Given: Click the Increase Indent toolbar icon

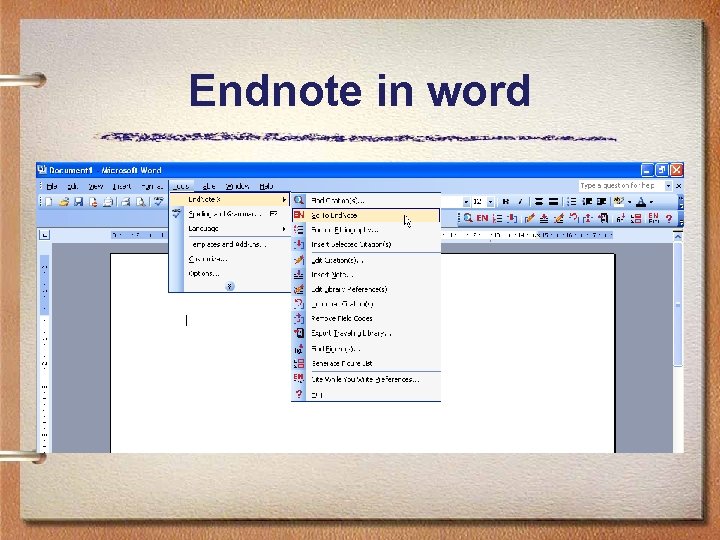Looking at the screenshot, I should click(602, 202).
